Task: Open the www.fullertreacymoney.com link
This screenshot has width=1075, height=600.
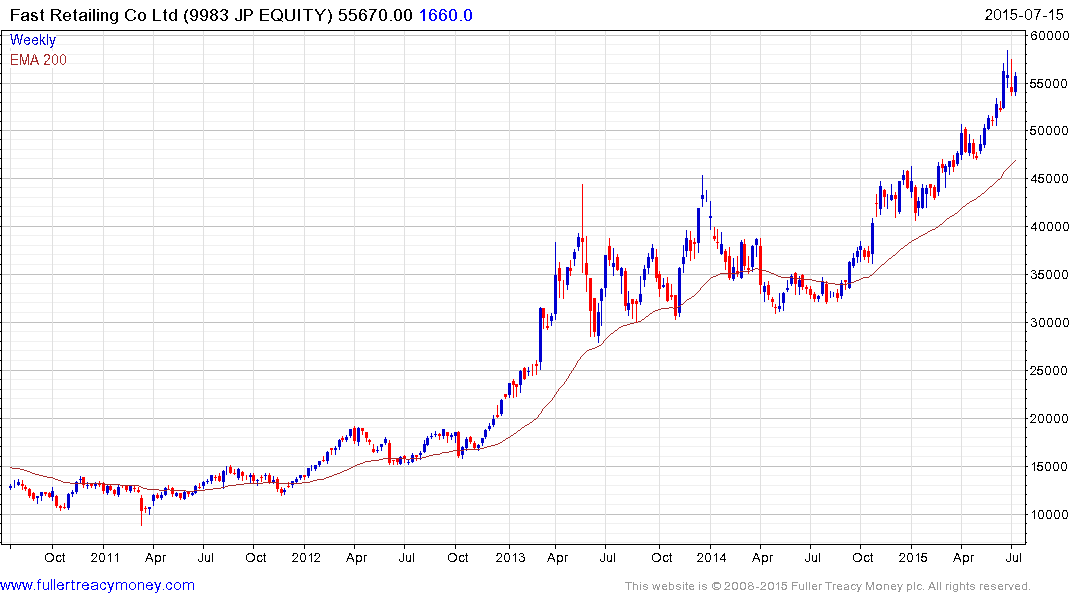Action: coord(98,585)
